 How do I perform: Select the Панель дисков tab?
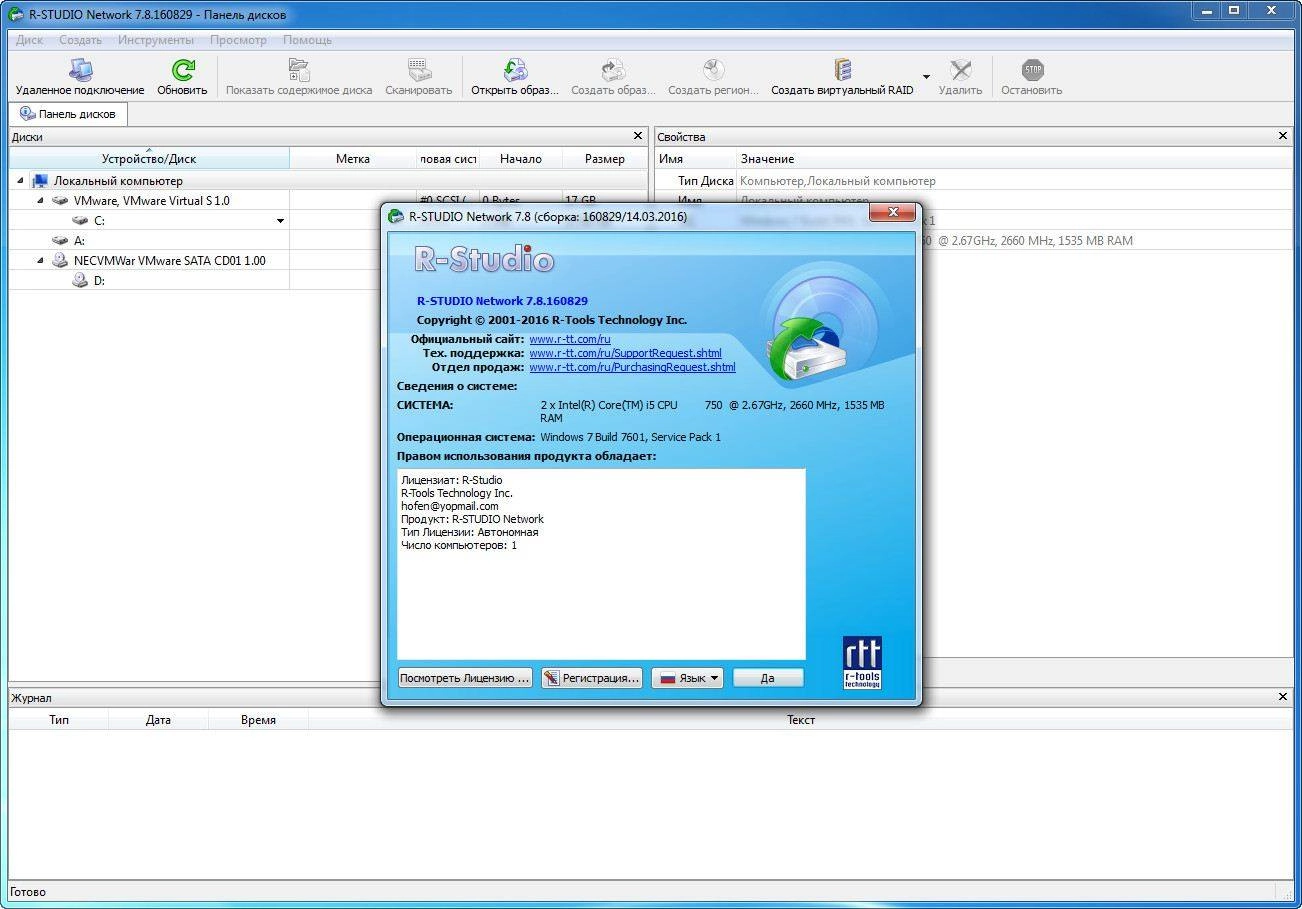(68, 114)
